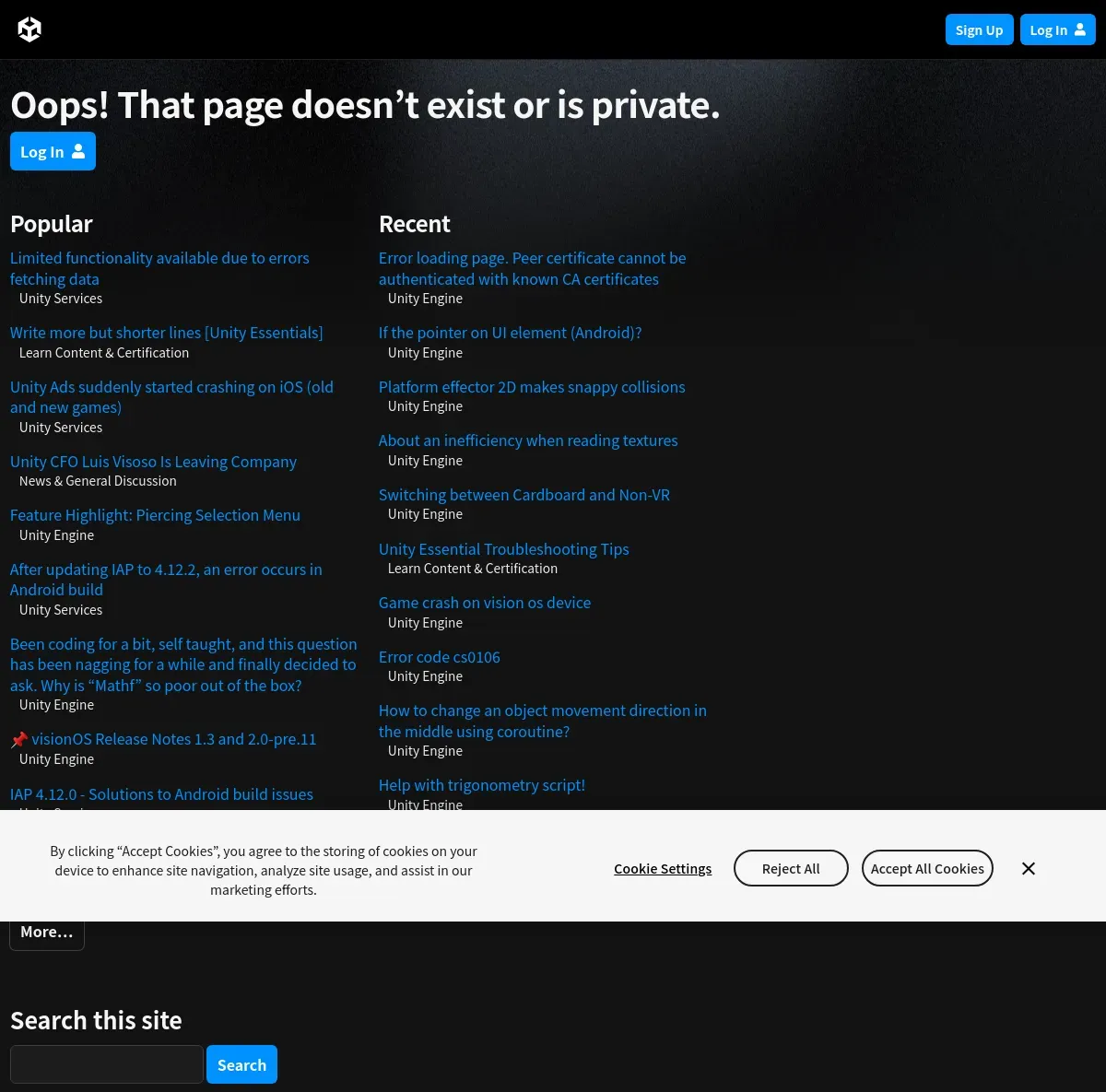Viewport: 1106px width, 1092px height.
Task: Open 'Game crash on vision os device'
Action: (485, 603)
